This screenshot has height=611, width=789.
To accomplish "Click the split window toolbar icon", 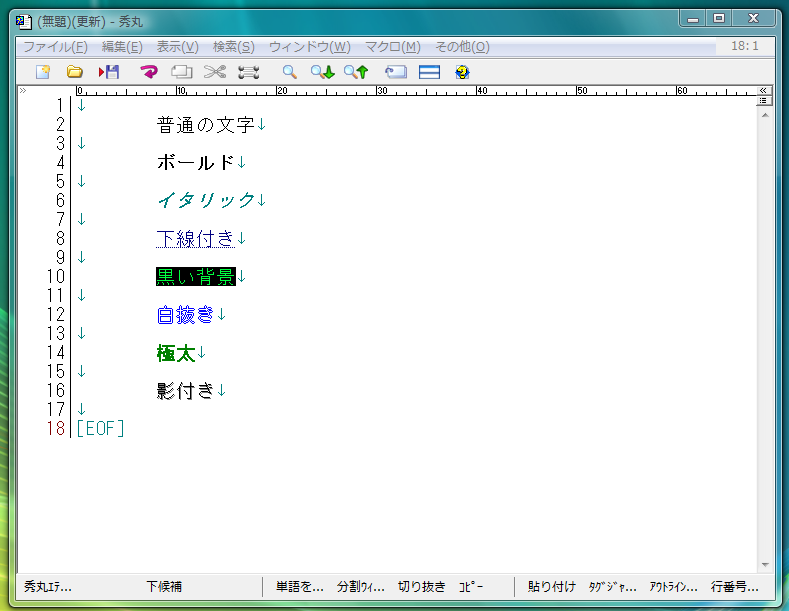I will click(x=429, y=72).
